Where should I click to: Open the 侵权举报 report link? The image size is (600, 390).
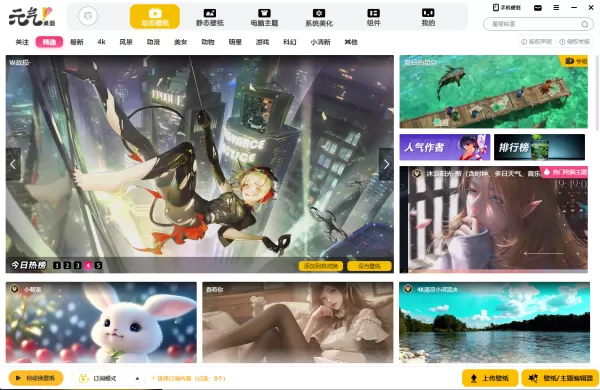[574, 42]
